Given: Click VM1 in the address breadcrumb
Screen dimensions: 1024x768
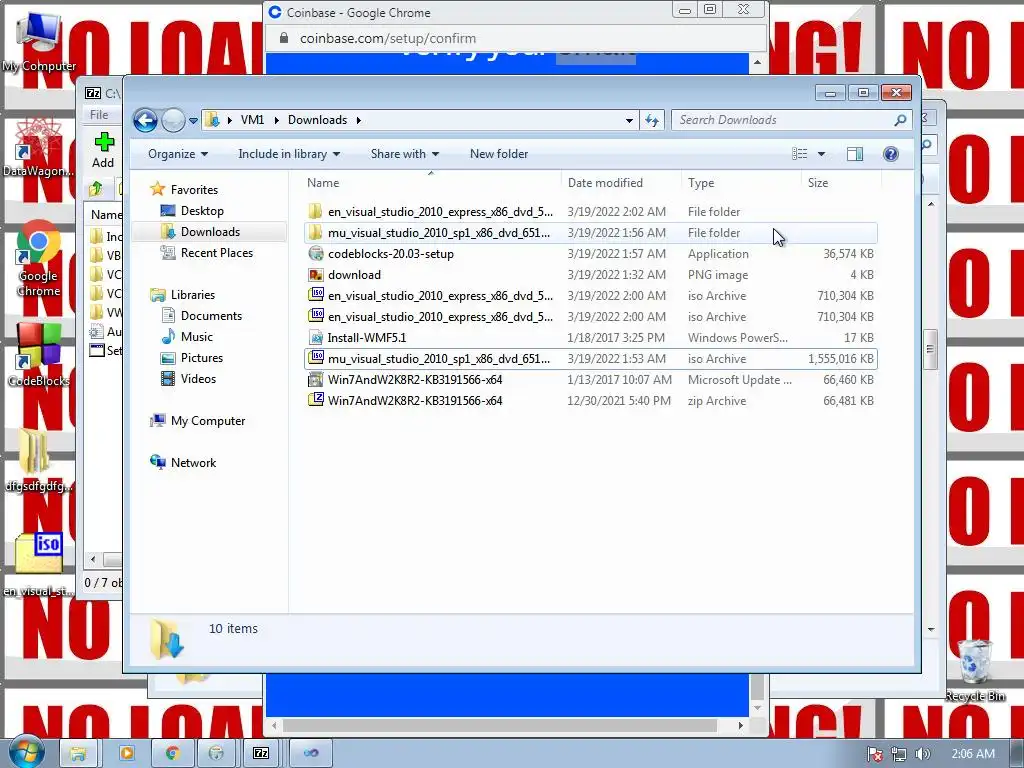Looking at the screenshot, I should tap(252, 120).
